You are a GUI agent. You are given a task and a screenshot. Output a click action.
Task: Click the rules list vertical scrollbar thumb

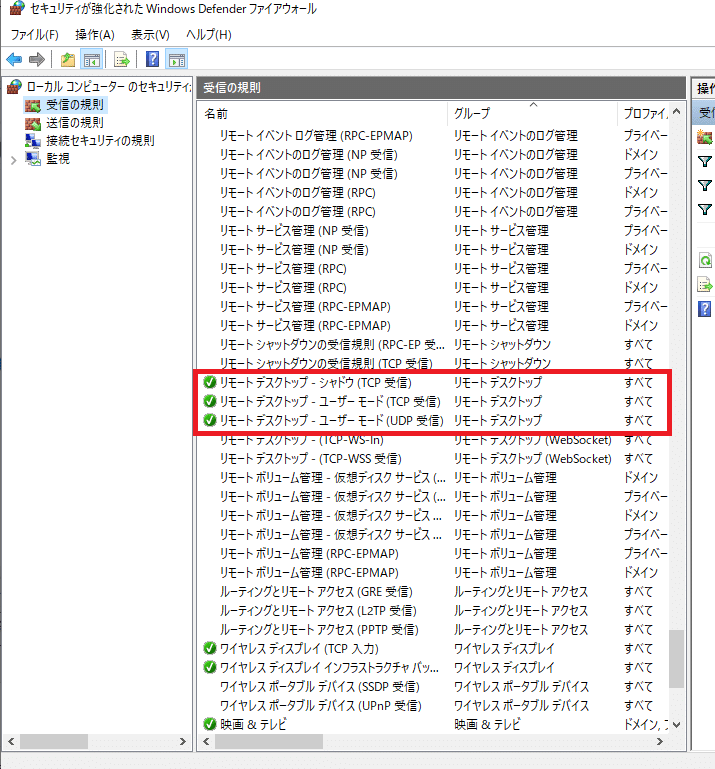pos(677,659)
